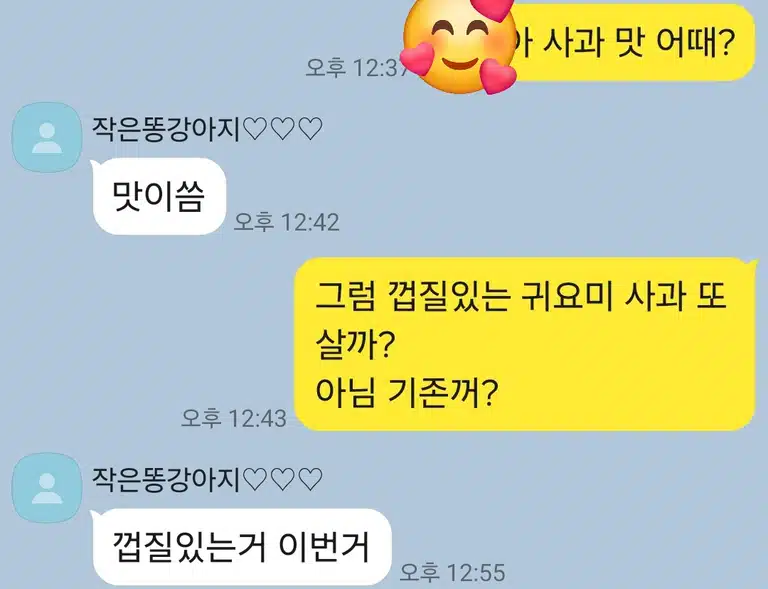Tap the 살까? text line in yellow bubble
768x589 pixels.
point(355,345)
